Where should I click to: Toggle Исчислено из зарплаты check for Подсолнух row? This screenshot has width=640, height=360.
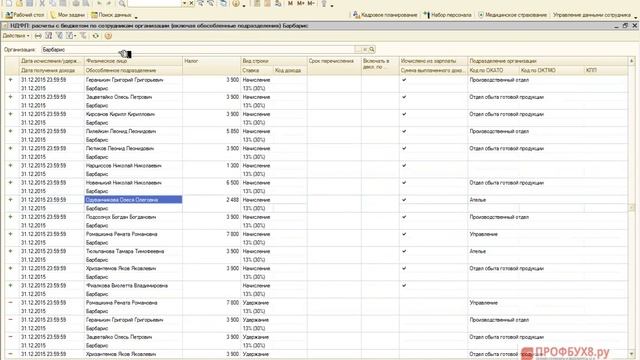[x=404, y=217]
